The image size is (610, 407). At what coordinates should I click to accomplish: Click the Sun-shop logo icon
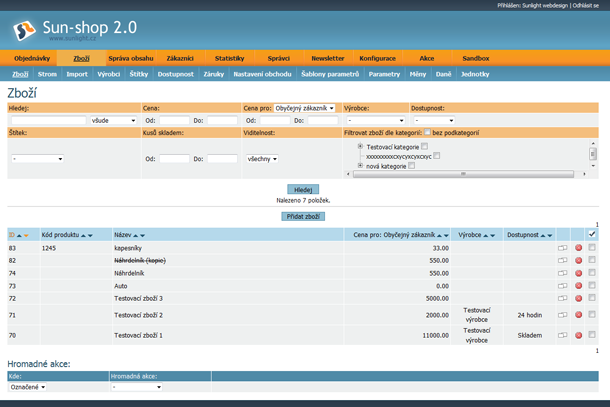tap(24, 31)
